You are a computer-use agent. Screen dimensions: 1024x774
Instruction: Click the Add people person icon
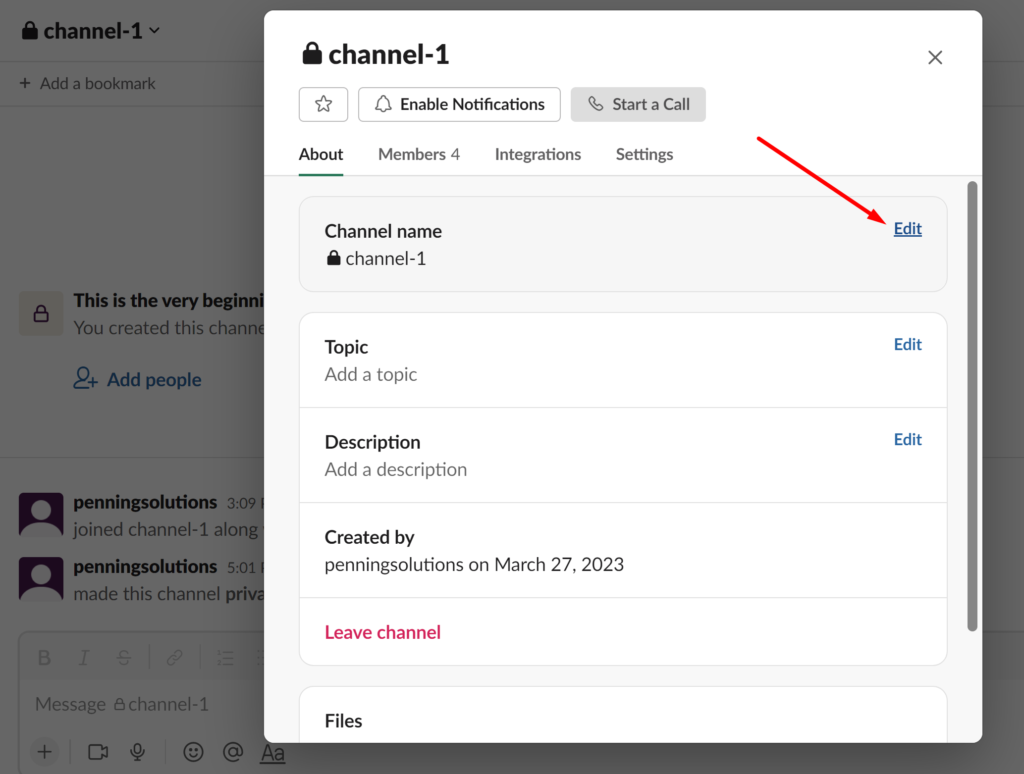[86, 378]
